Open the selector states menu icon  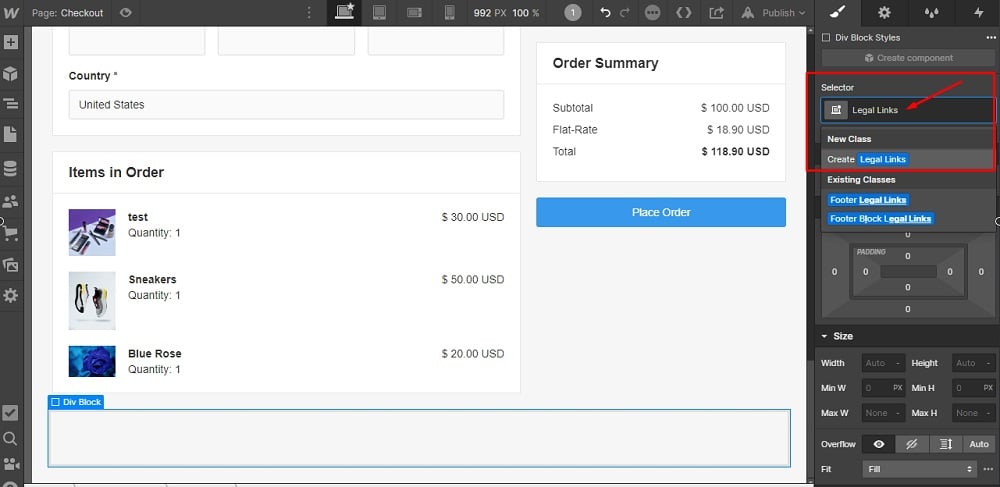pyautogui.click(x=835, y=110)
